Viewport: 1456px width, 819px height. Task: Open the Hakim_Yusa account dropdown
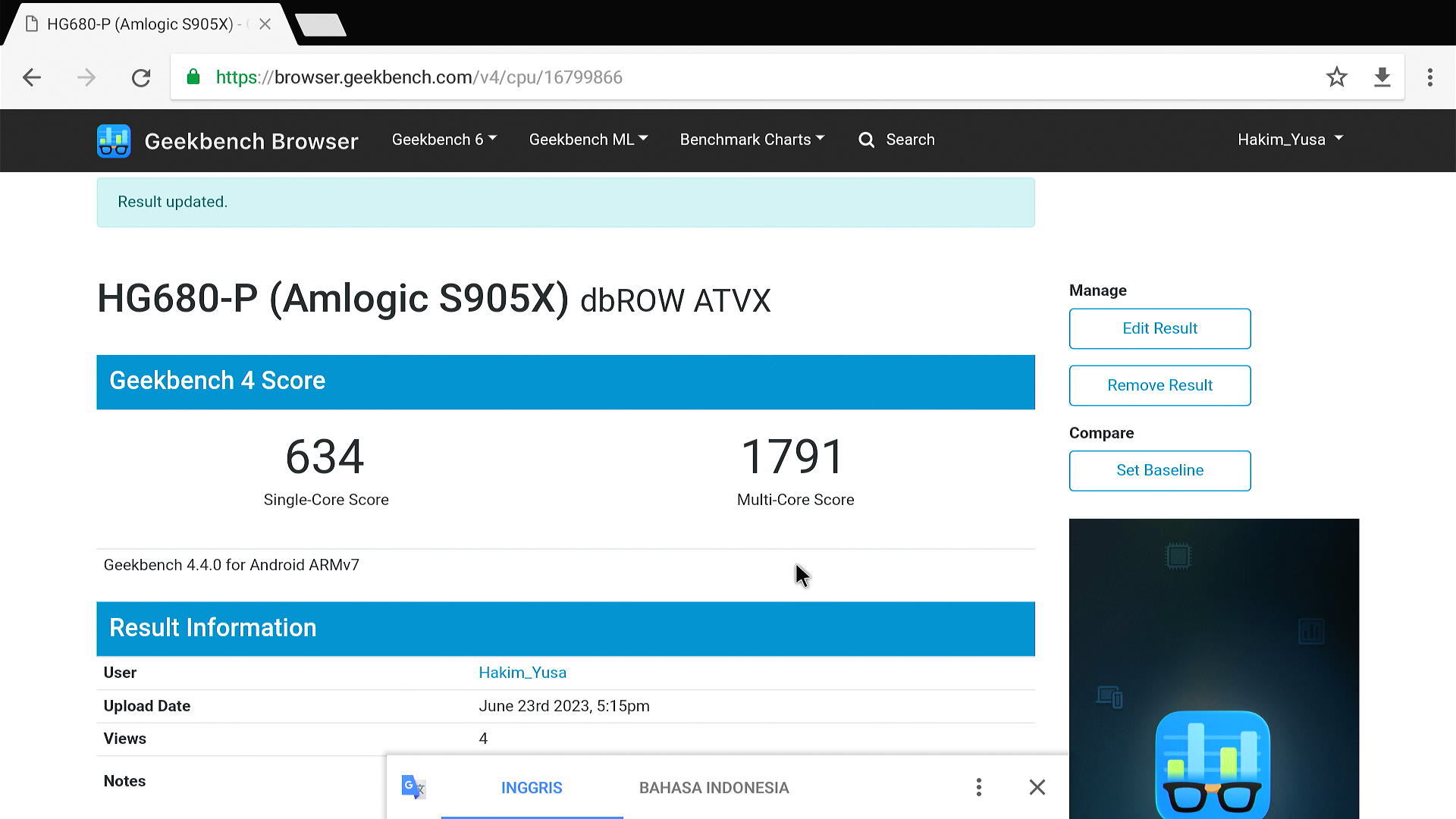click(x=1290, y=140)
